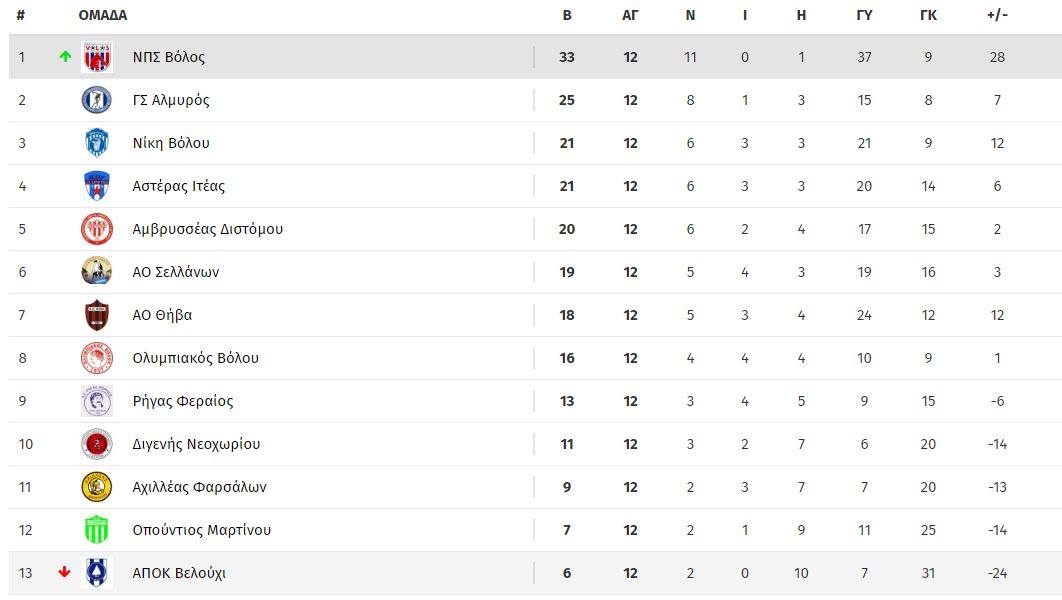Viewport: 1062px width, 600px height.
Task: Click the ΓΣ Αλμυρός team logo
Action: pos(97,100)
